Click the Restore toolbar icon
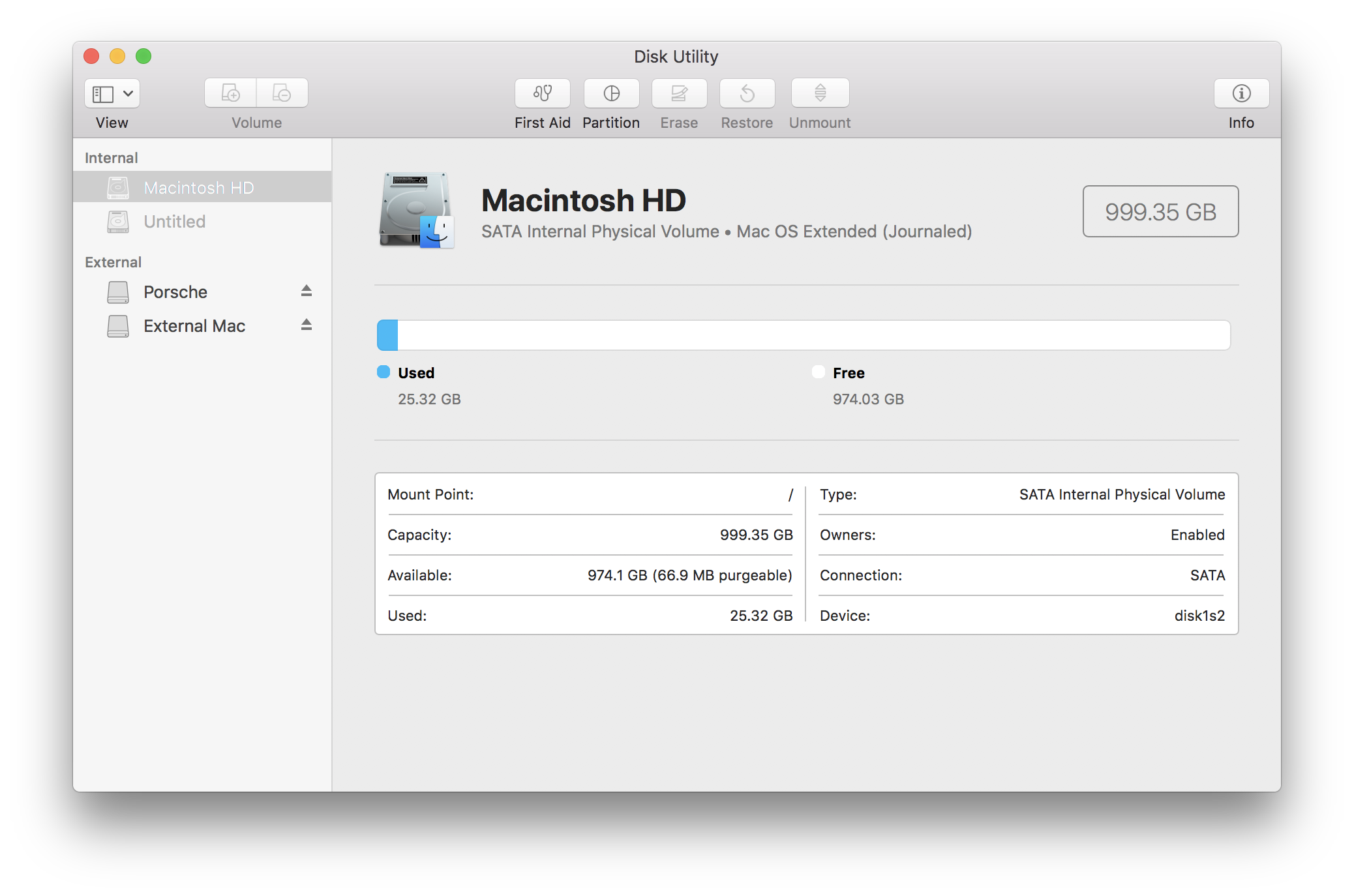 tap(747, 93)
